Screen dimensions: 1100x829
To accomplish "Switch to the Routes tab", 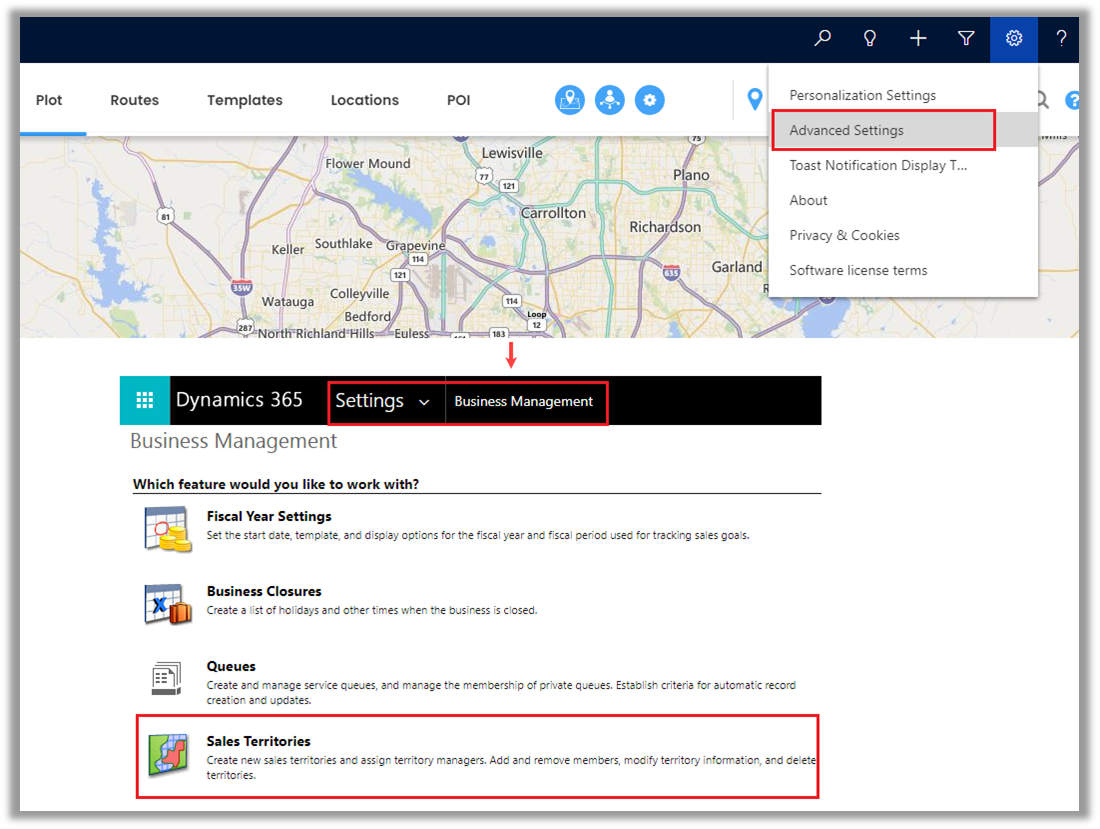I will tap(135, 100).
